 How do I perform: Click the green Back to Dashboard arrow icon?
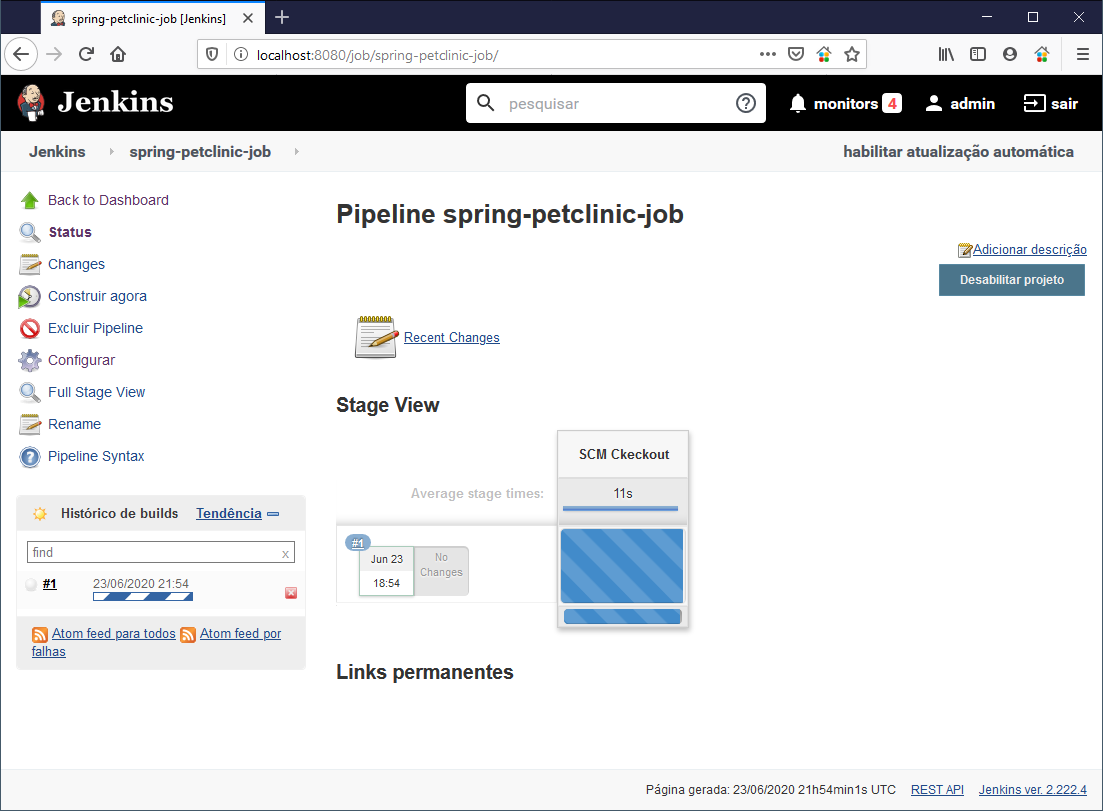pos(30,200)
